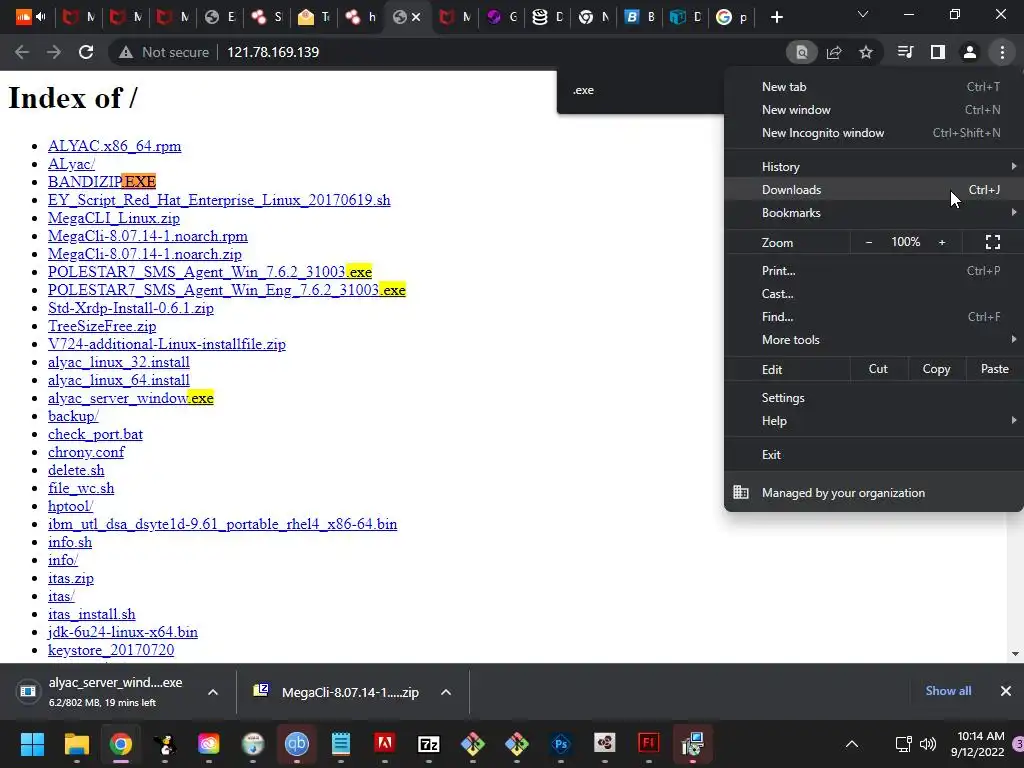
Task: Open the TreeSizeFree.zip link
Action: (102, 326)
